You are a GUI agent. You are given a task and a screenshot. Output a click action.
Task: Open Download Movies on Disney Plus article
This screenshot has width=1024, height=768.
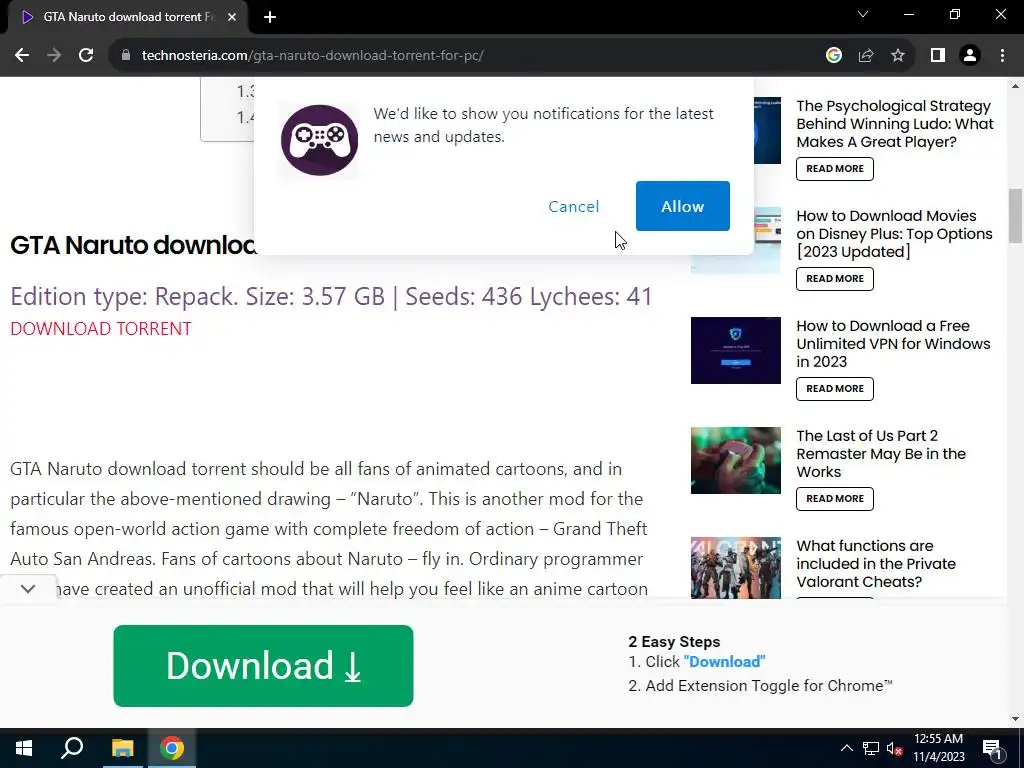[894, 234]
